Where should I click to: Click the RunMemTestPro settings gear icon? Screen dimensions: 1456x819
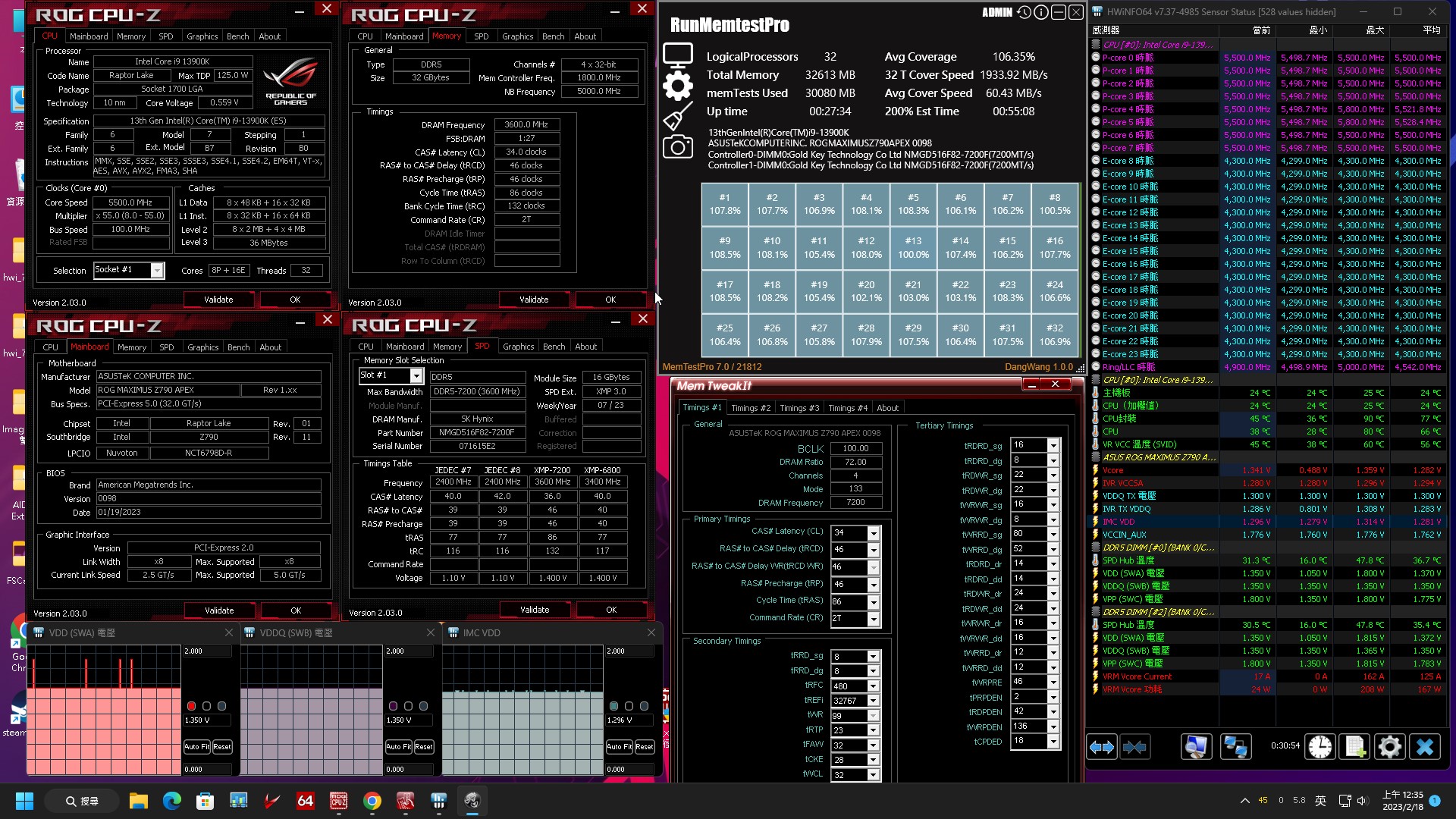(x=679, y=86)
